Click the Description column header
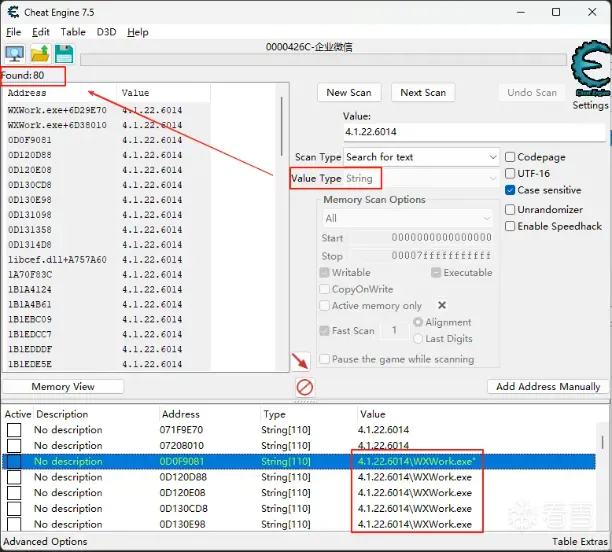This screenshot has width=612, height=552. [97, 414]
